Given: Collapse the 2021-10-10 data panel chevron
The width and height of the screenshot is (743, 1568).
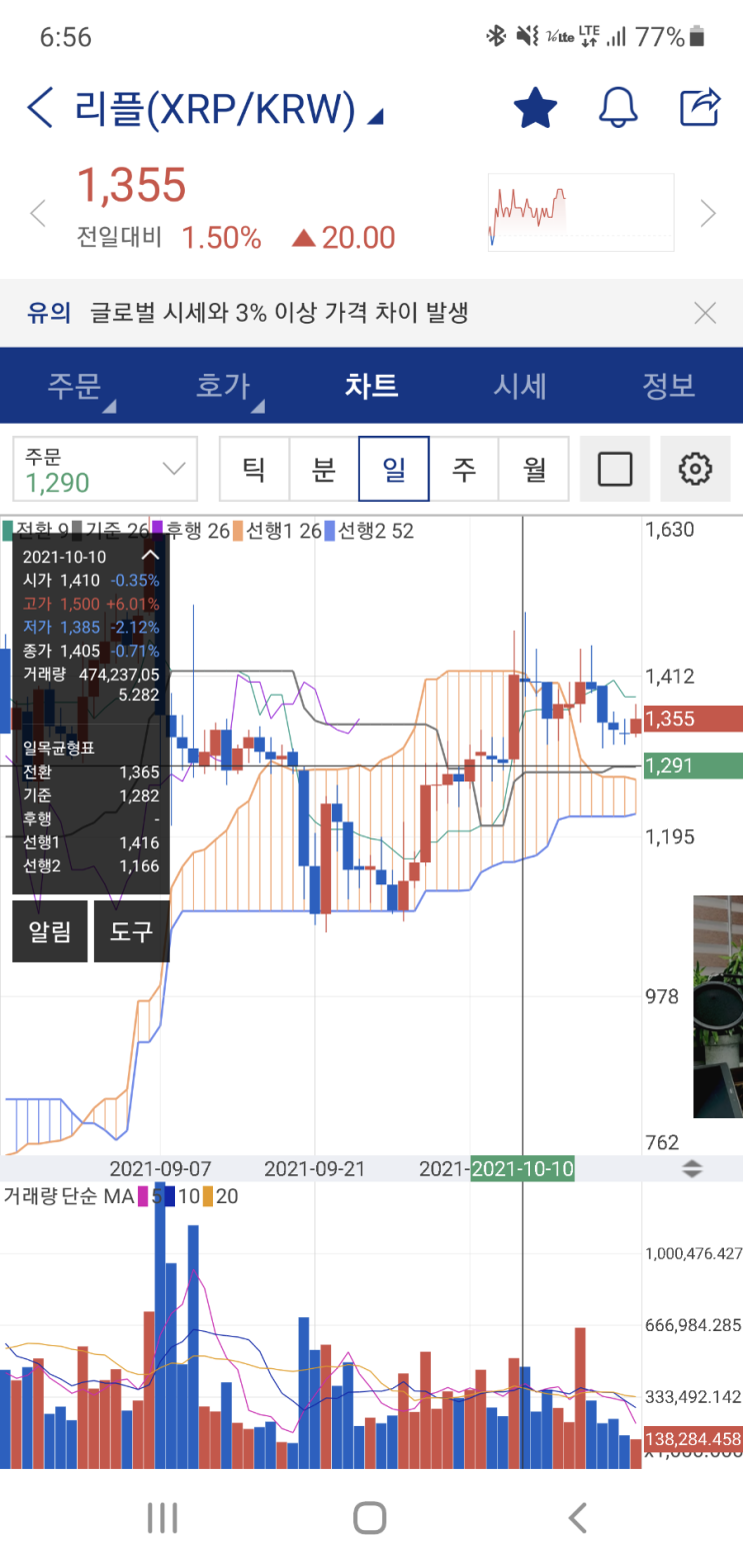Looking at the screenshot, I should tap(150, 557).
